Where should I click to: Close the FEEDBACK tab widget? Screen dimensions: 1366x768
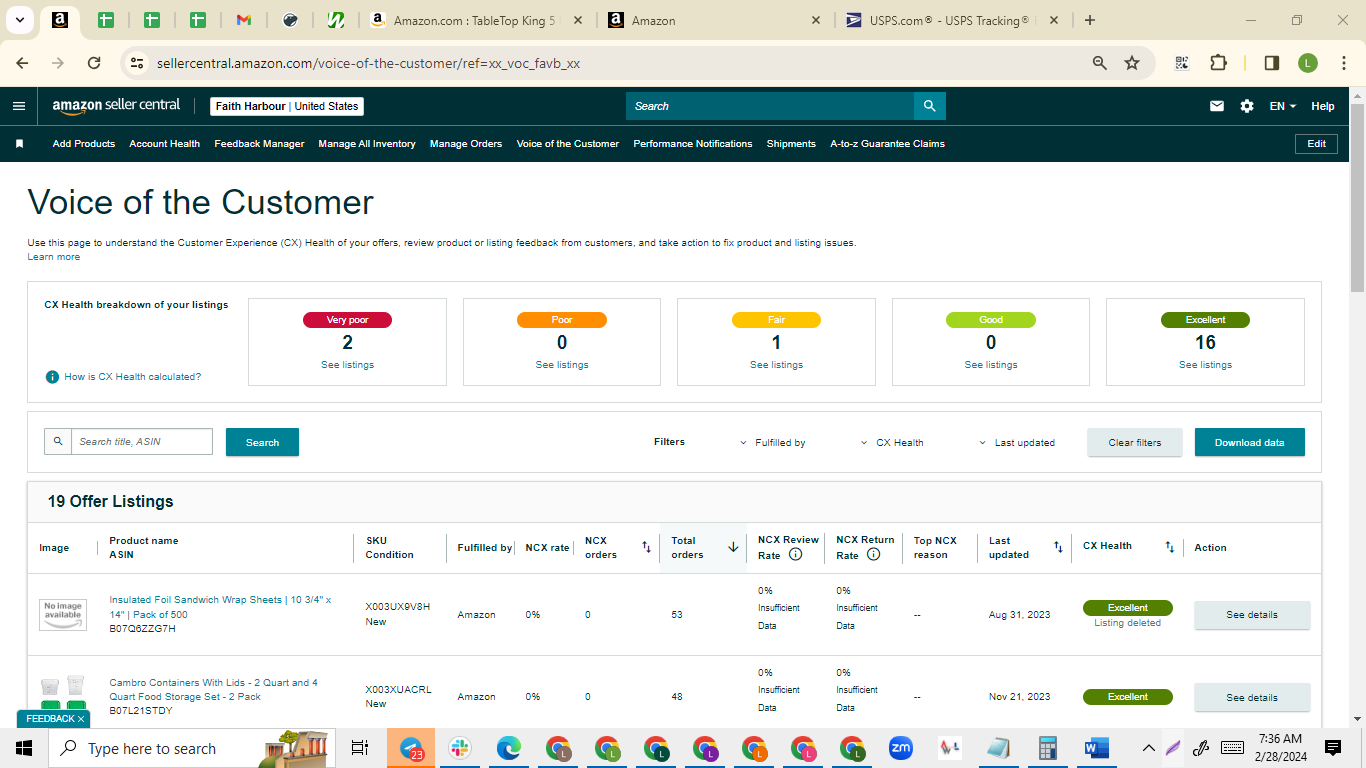81,719
